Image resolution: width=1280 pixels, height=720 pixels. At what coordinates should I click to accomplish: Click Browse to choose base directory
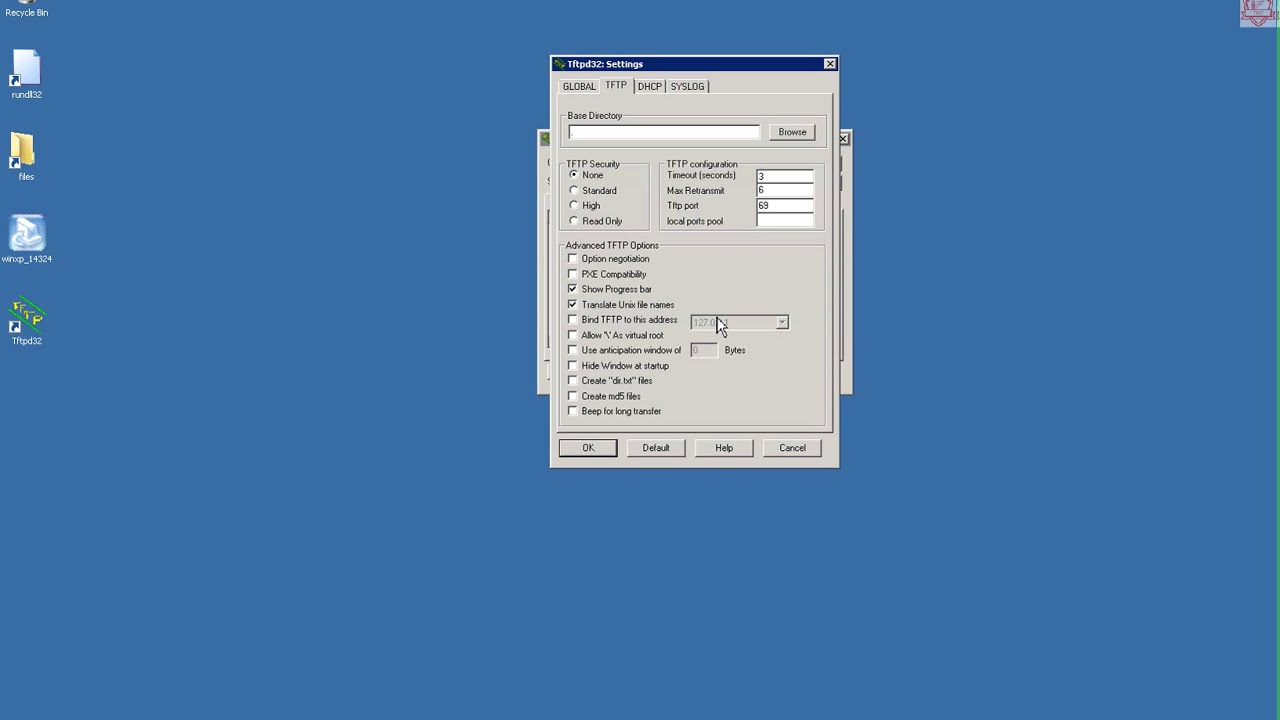click(792, 132)
